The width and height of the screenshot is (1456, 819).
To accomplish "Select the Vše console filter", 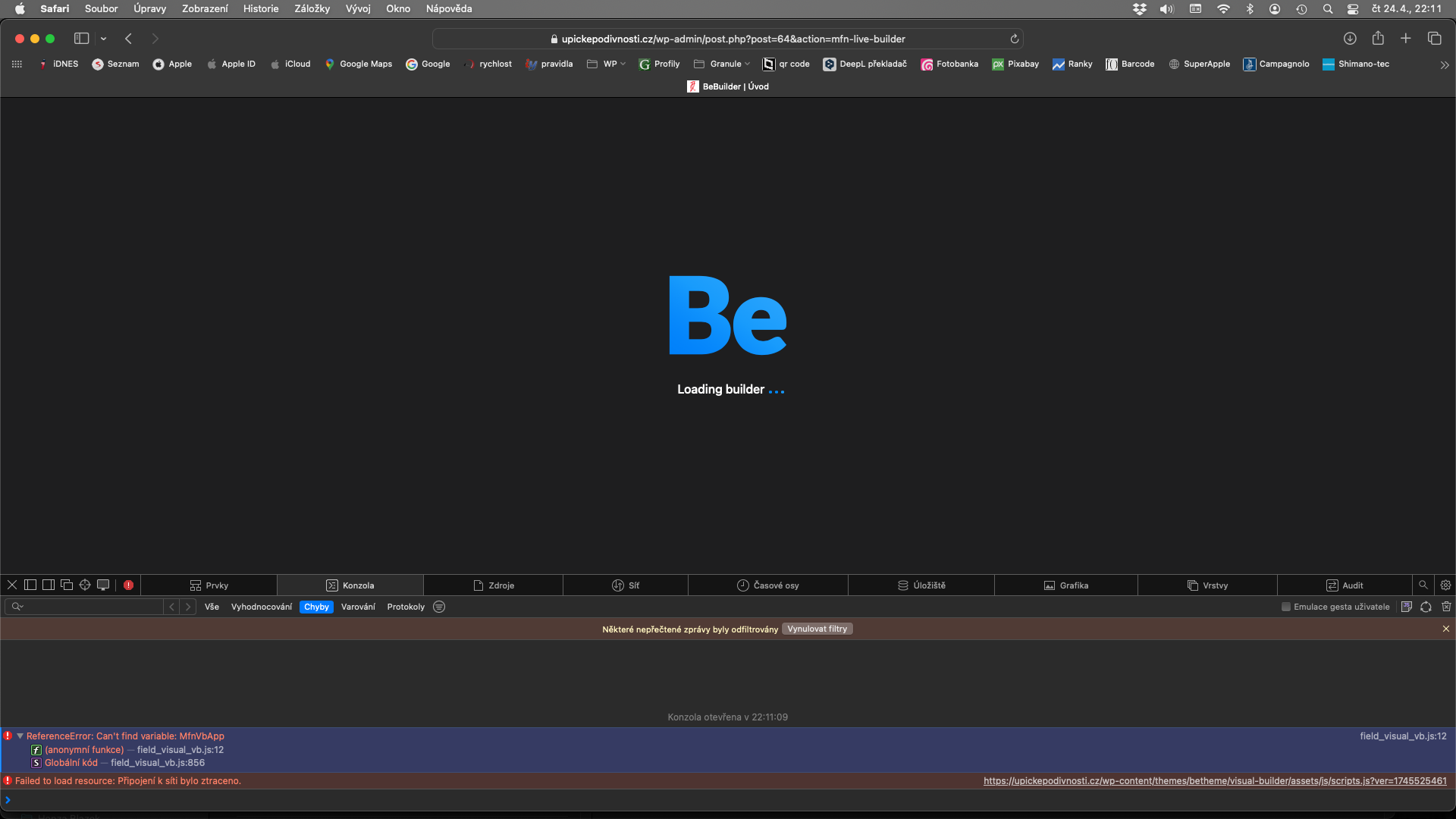I will click(x=212, y=607).
